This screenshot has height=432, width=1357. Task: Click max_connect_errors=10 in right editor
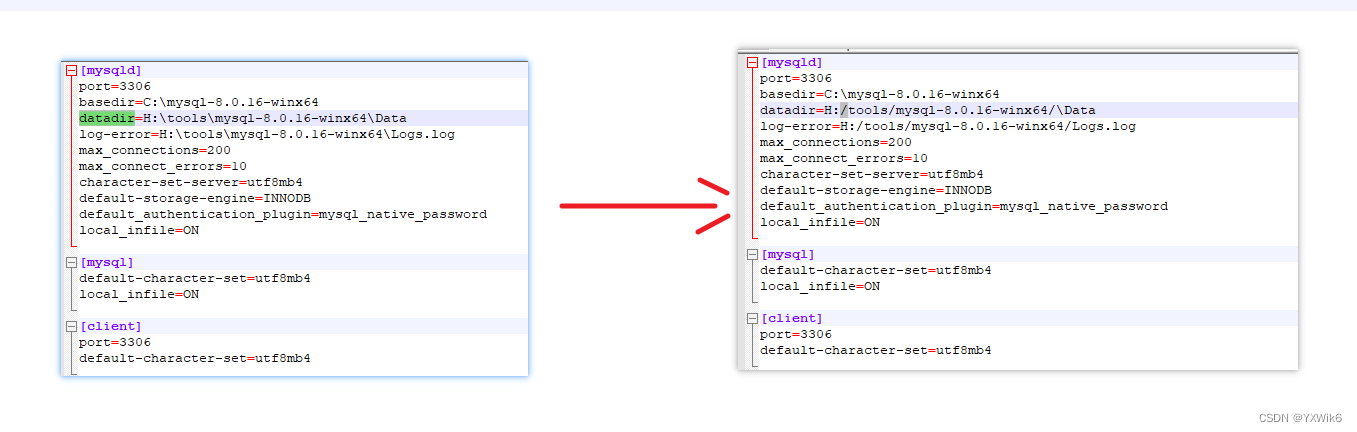(844, 158)
